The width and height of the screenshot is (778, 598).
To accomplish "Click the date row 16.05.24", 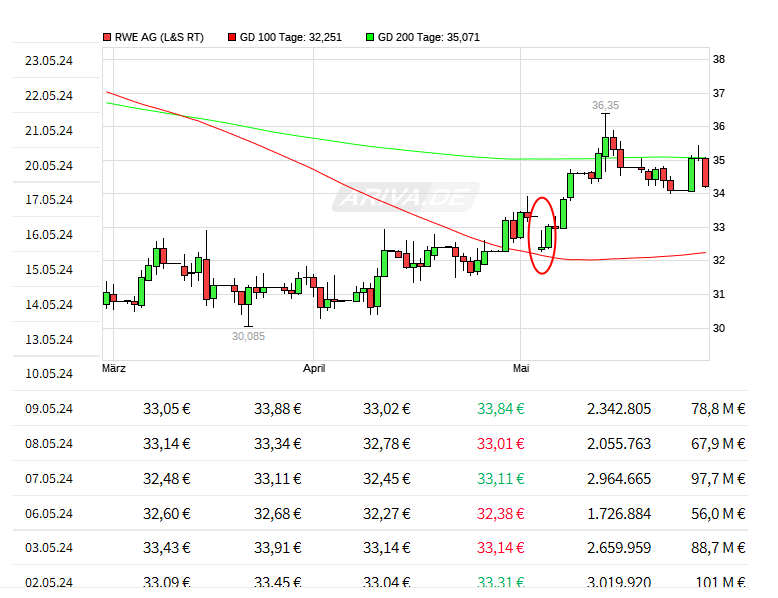I will 49,234.
